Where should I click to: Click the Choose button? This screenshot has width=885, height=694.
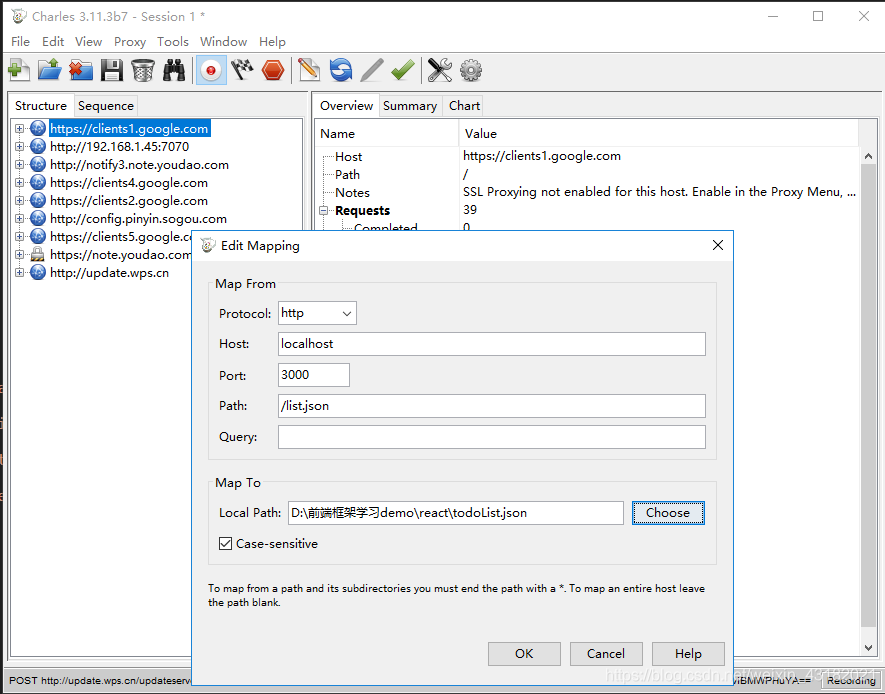(668, 513)
